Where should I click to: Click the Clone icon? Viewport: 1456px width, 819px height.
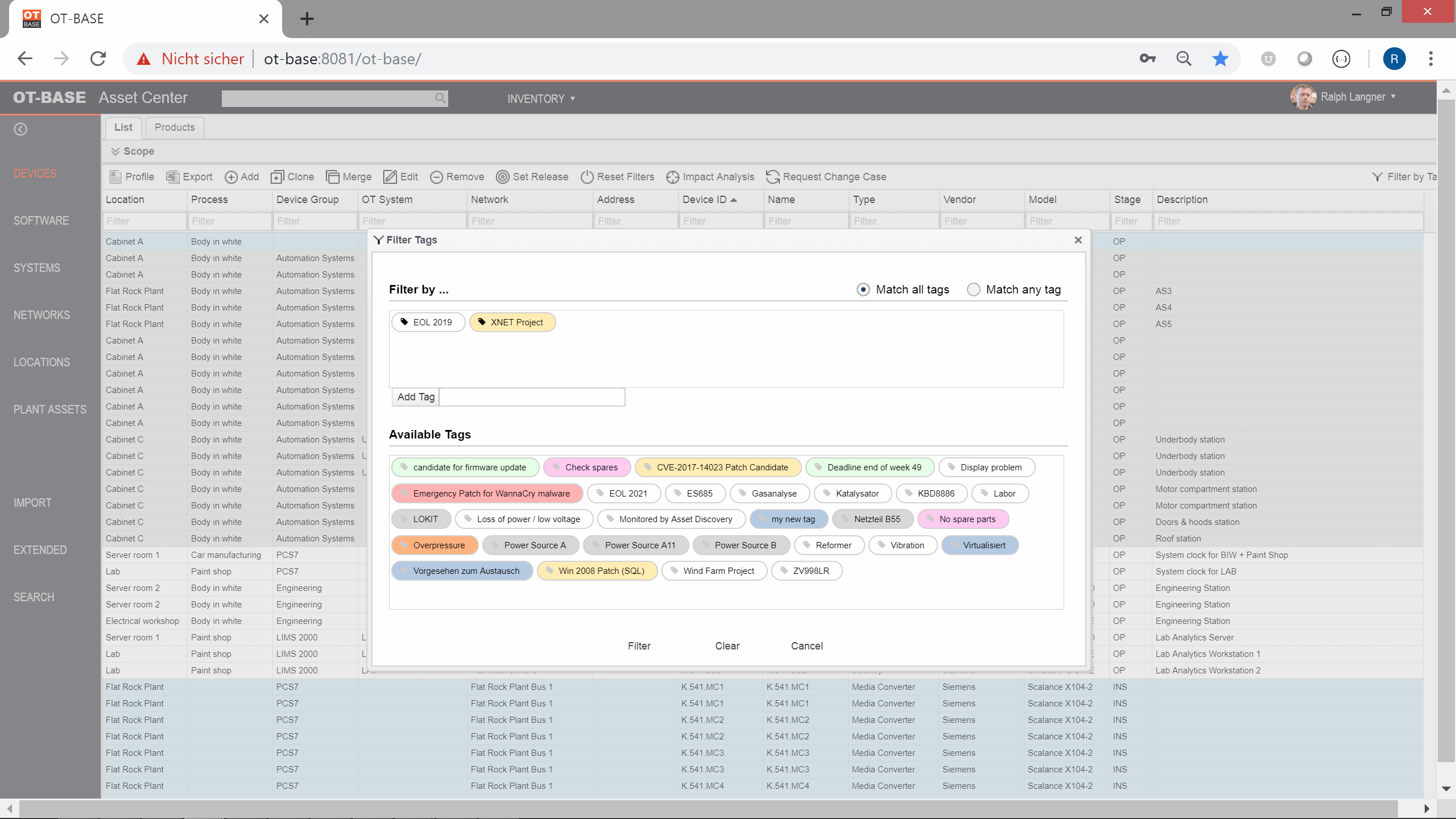tap(277, 177)
